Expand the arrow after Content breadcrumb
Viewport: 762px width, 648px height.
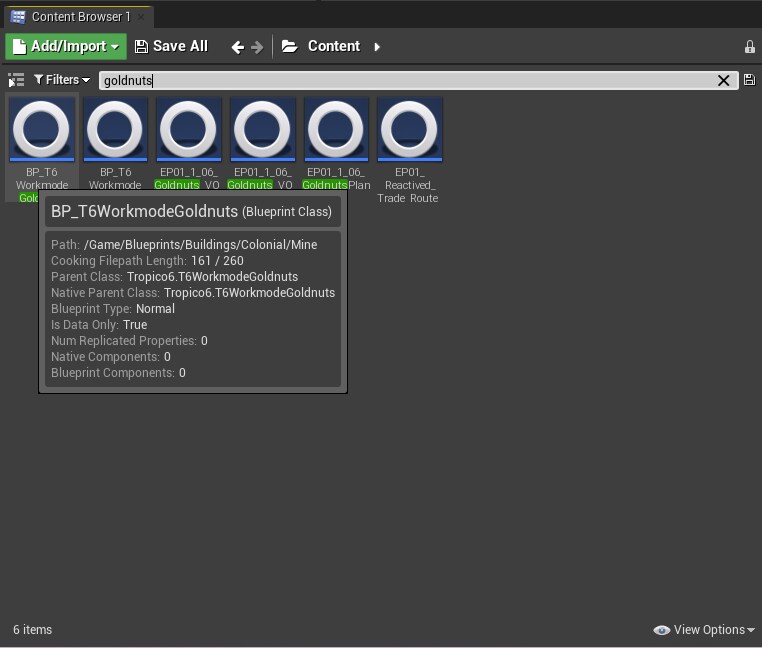tap(377, 47)
